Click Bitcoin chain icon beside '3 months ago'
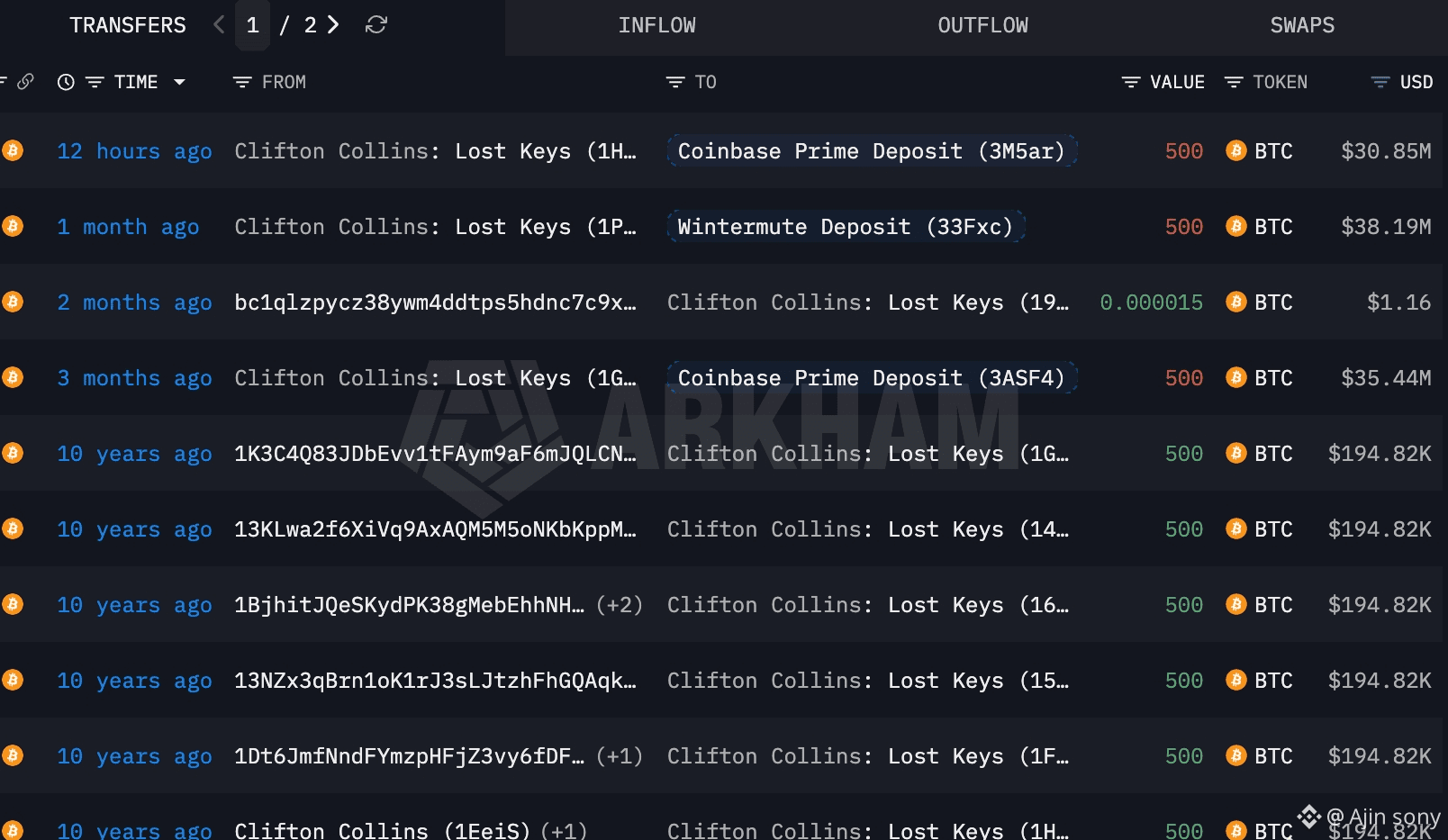This screenshot has height=840, width=1448. (12, 377)
